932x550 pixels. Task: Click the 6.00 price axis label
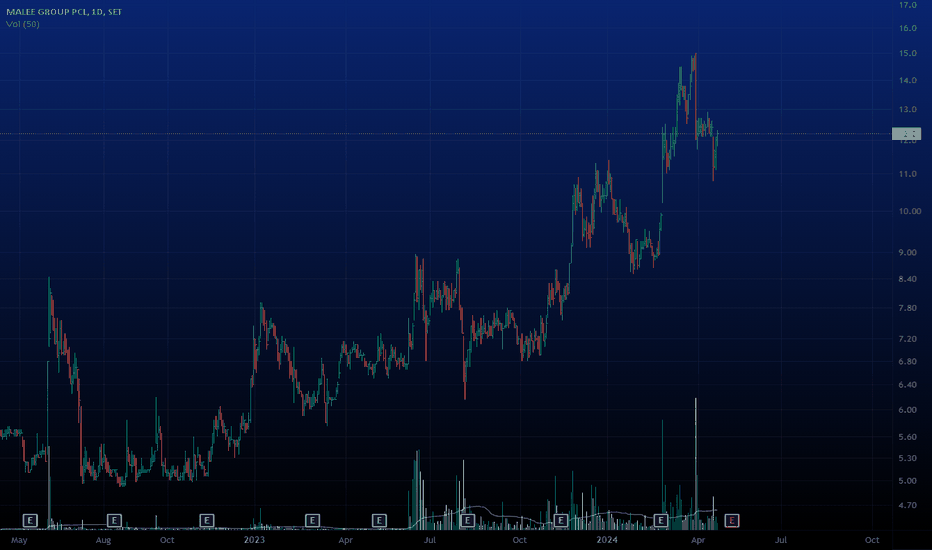coord(908,410)
